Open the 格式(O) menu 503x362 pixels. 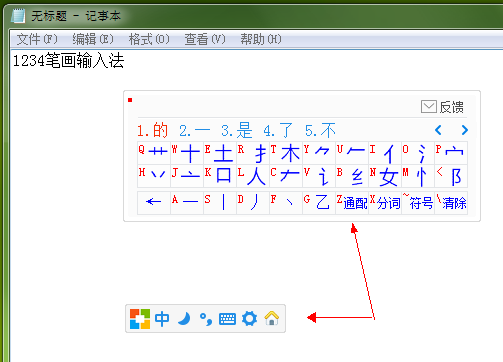point(149,39)
